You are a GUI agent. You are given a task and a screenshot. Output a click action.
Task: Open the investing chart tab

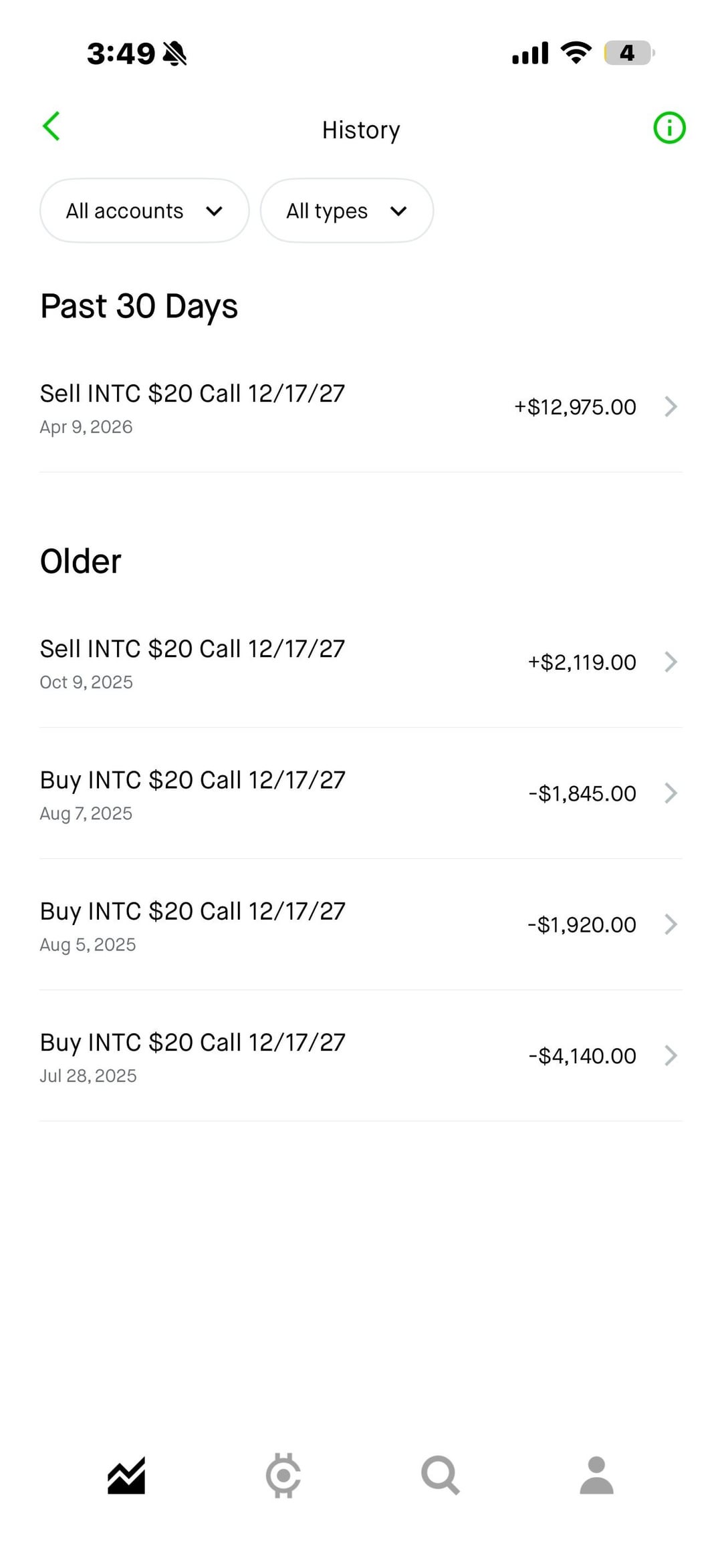(126, 1475)
